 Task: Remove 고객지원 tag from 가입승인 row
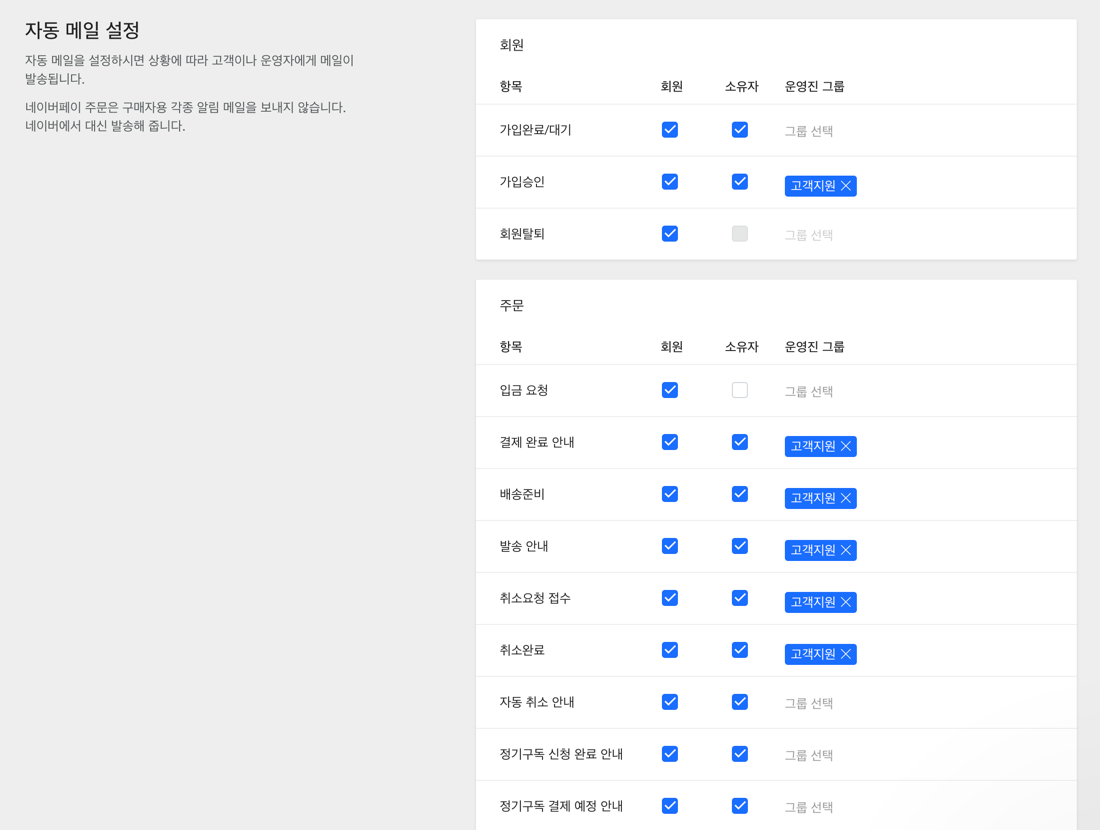point(846,185)
